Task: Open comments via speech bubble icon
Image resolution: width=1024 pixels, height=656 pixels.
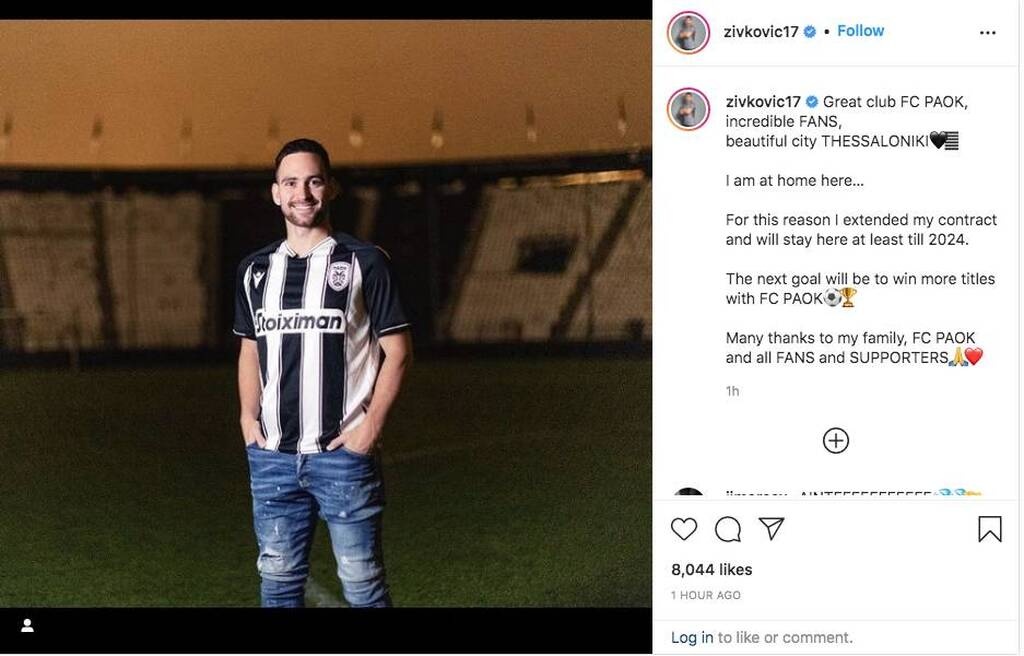Action: click(728, 529)
